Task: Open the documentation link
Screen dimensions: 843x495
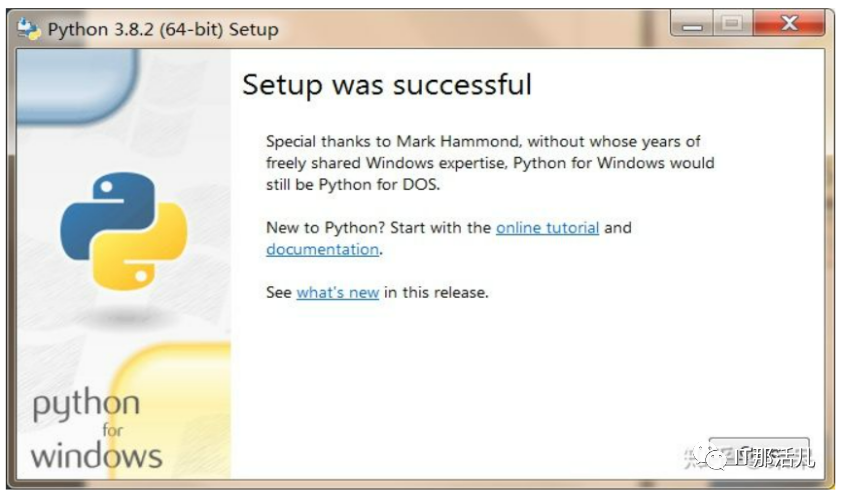Action: [322, 250]
